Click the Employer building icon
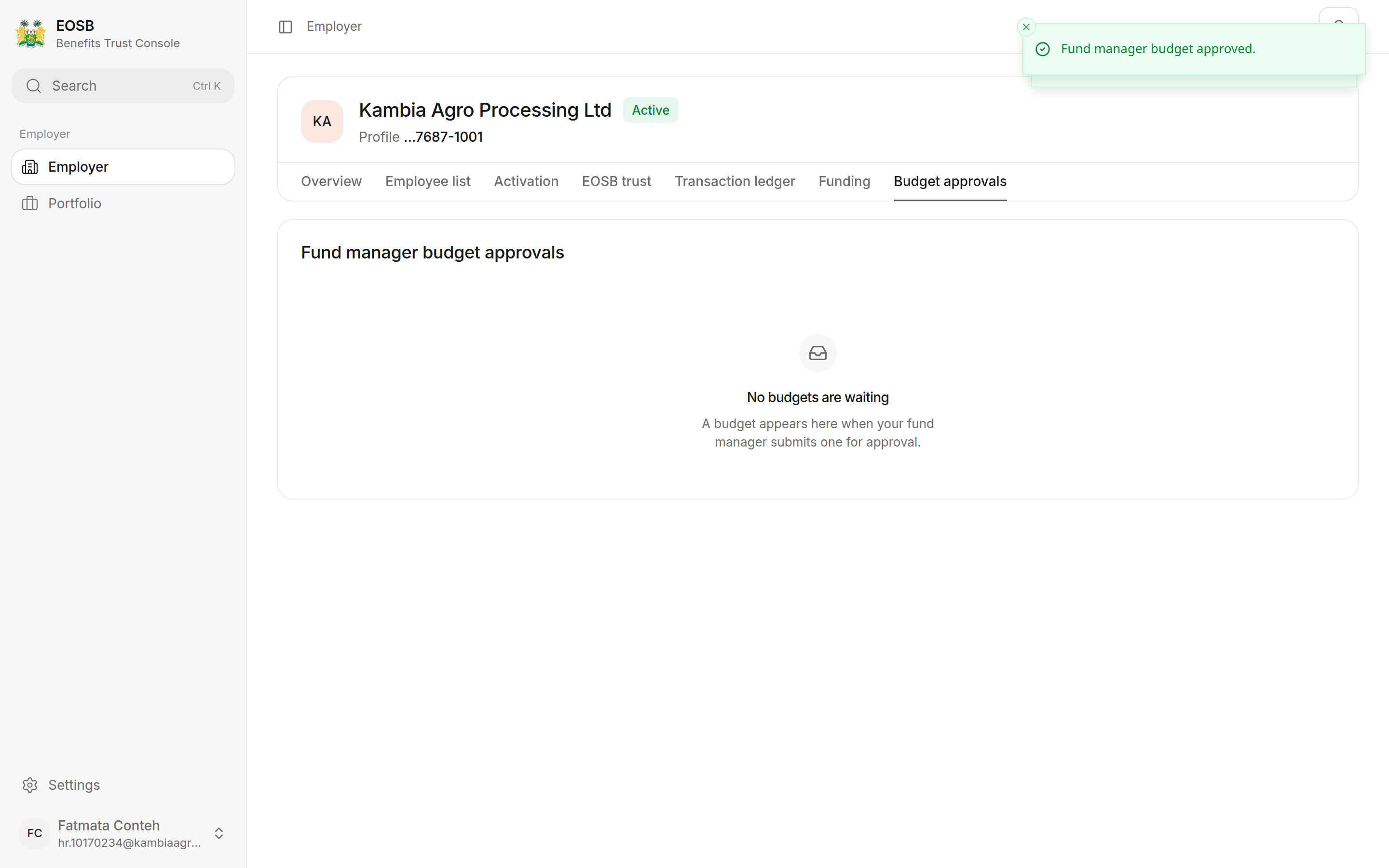This screenshot has width=1389, height=868. pos(30,167)
